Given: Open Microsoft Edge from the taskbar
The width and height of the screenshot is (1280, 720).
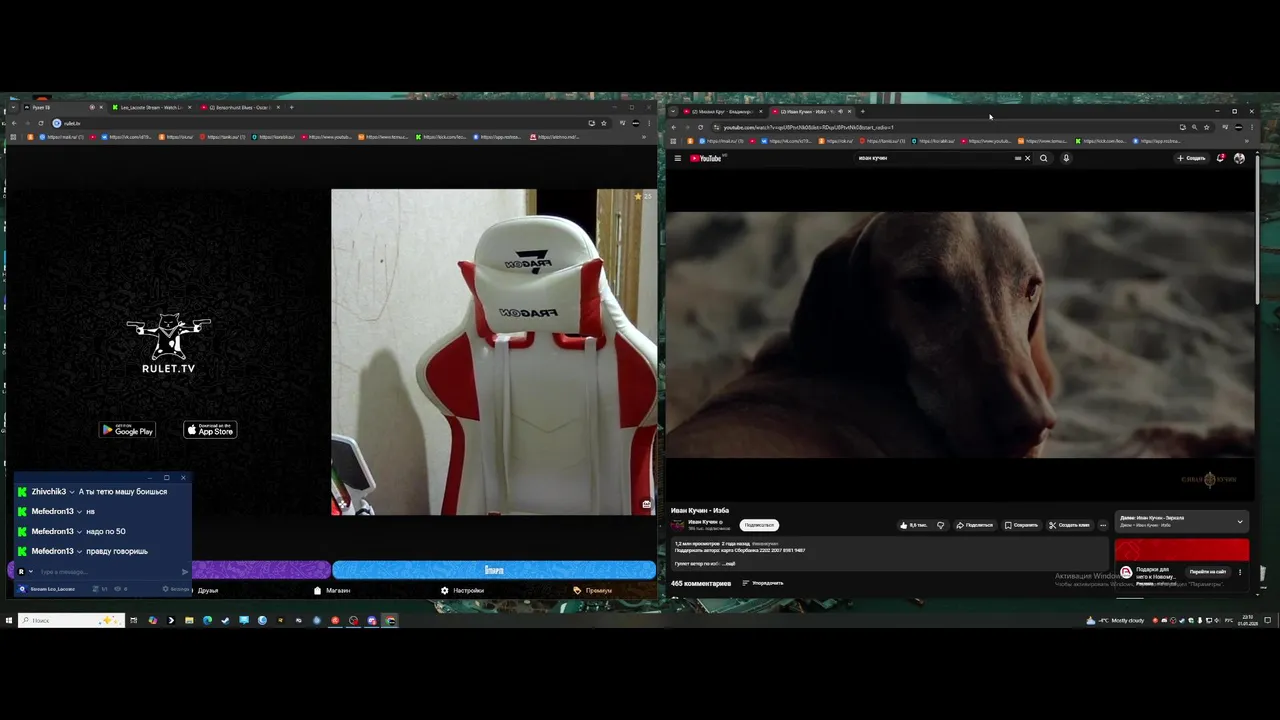Looking at the screenshot, I should (x=207, y=620).
